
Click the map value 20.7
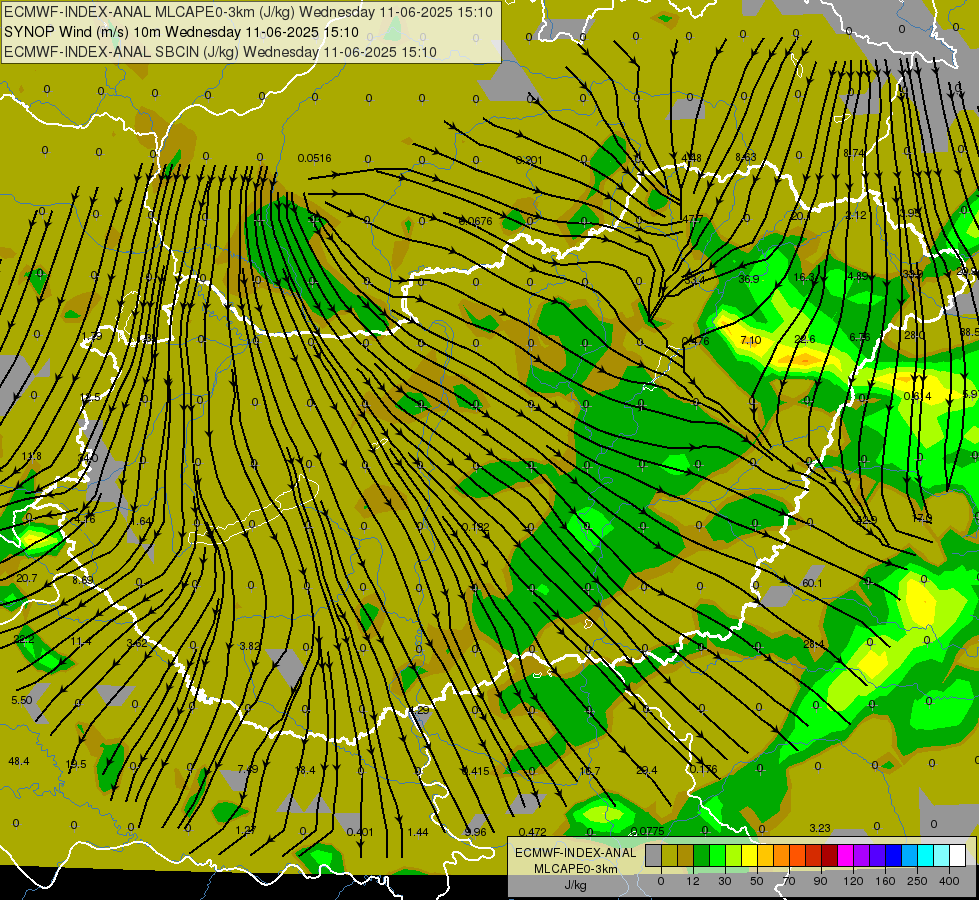tap(27, 579)
